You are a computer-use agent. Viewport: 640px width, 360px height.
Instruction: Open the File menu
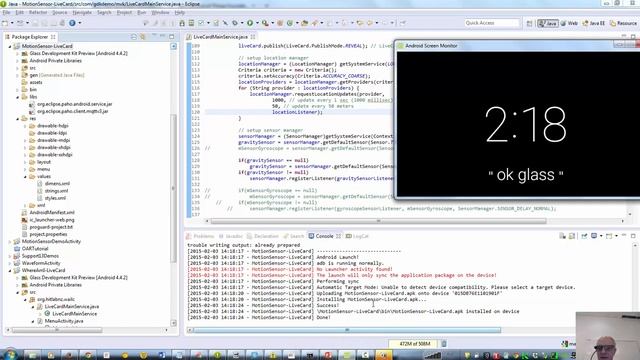pyautogui.click(x=6, y=13)
